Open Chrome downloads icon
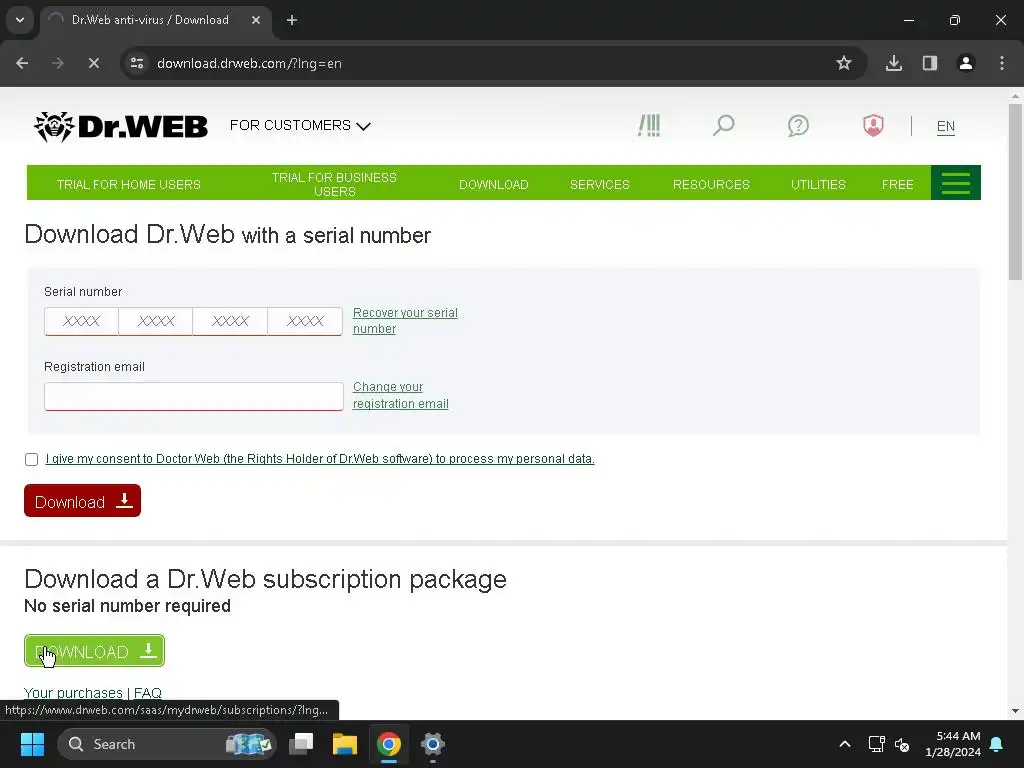 tap(894, 63)
